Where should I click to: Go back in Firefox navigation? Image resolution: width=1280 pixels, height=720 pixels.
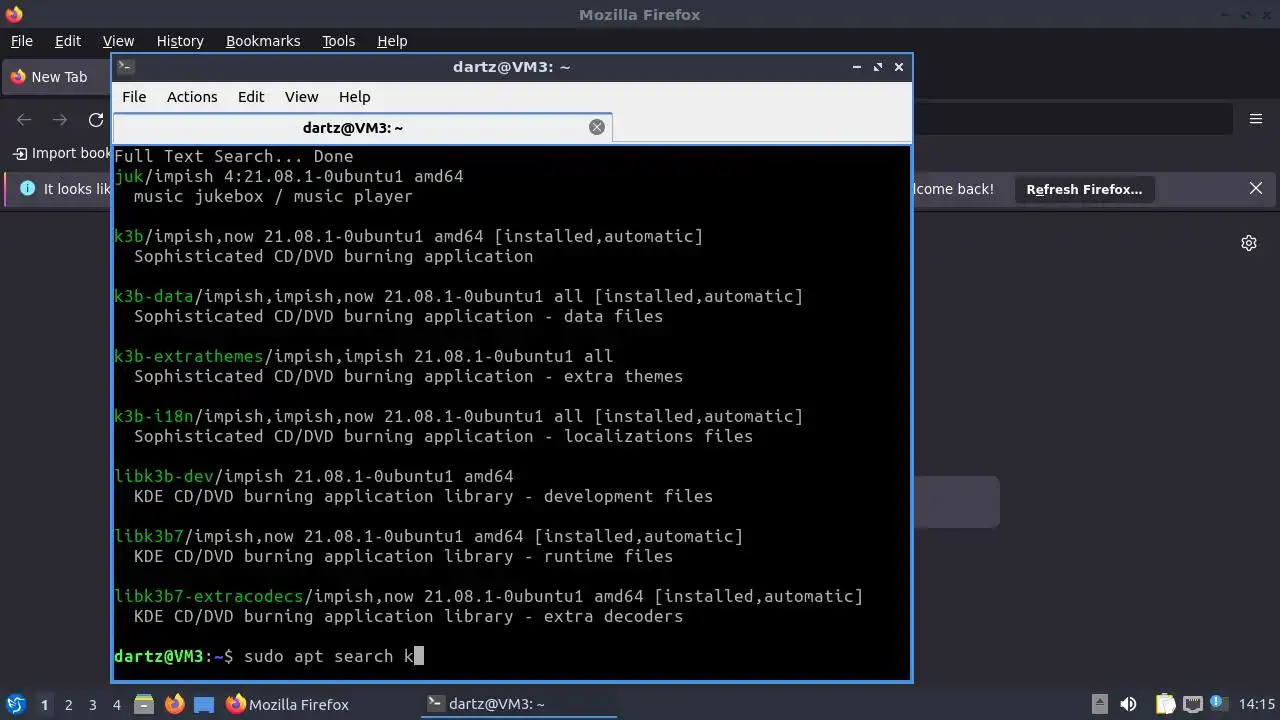(x=24, y=119)
